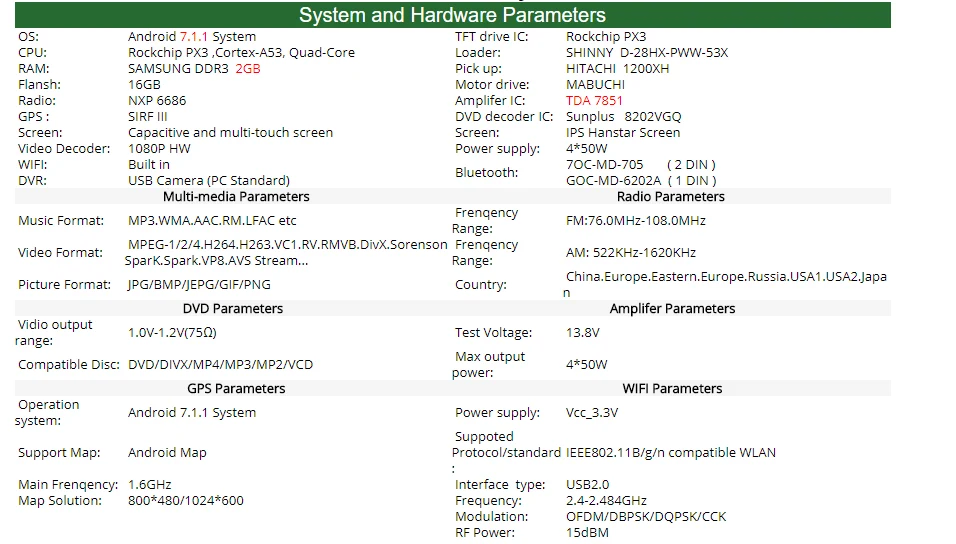Click the Modulation: label
Viewport: 956px width, 544px height.
click(x=491, y=517)
